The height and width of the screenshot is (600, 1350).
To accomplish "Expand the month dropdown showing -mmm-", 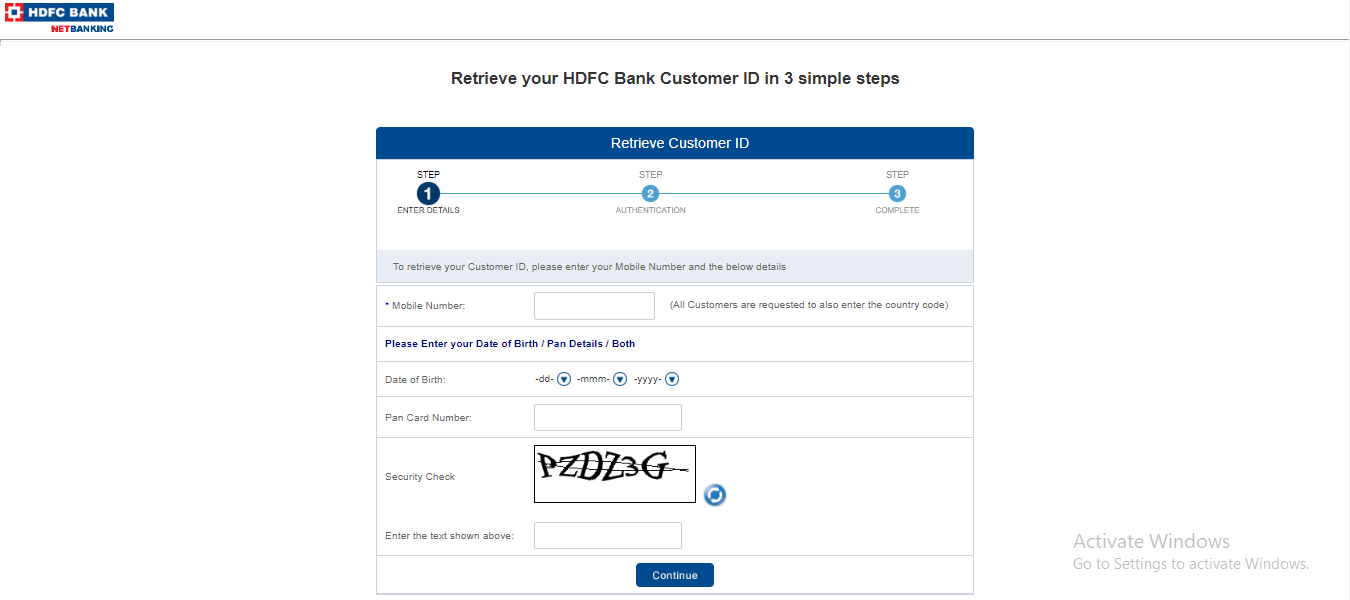I will [619, 379].
